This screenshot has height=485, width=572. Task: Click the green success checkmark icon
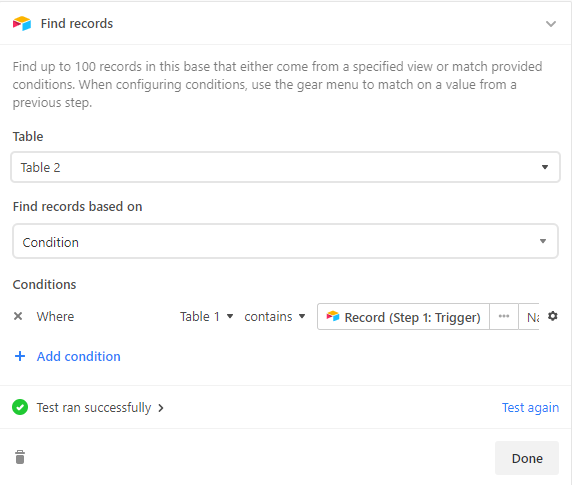pos(20,407)
